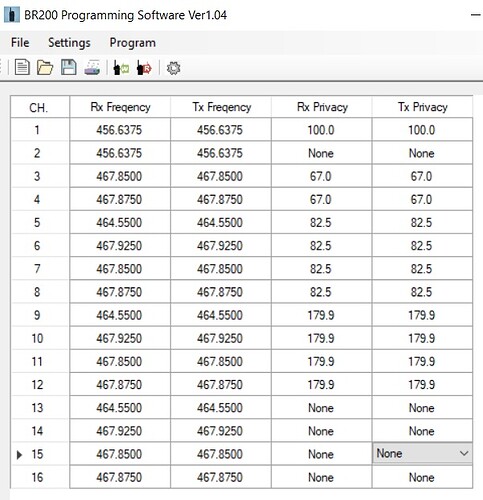483x500 pixels.
Task: Select channel 1 Rx Privacy 100.0
Action: 322,130
